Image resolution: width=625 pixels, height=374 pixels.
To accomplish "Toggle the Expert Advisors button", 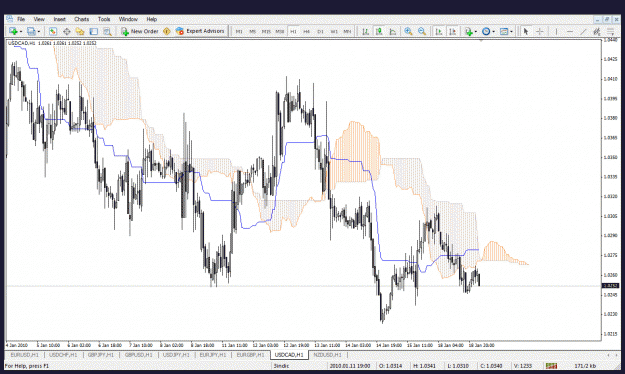I will [x=200, y=31].
